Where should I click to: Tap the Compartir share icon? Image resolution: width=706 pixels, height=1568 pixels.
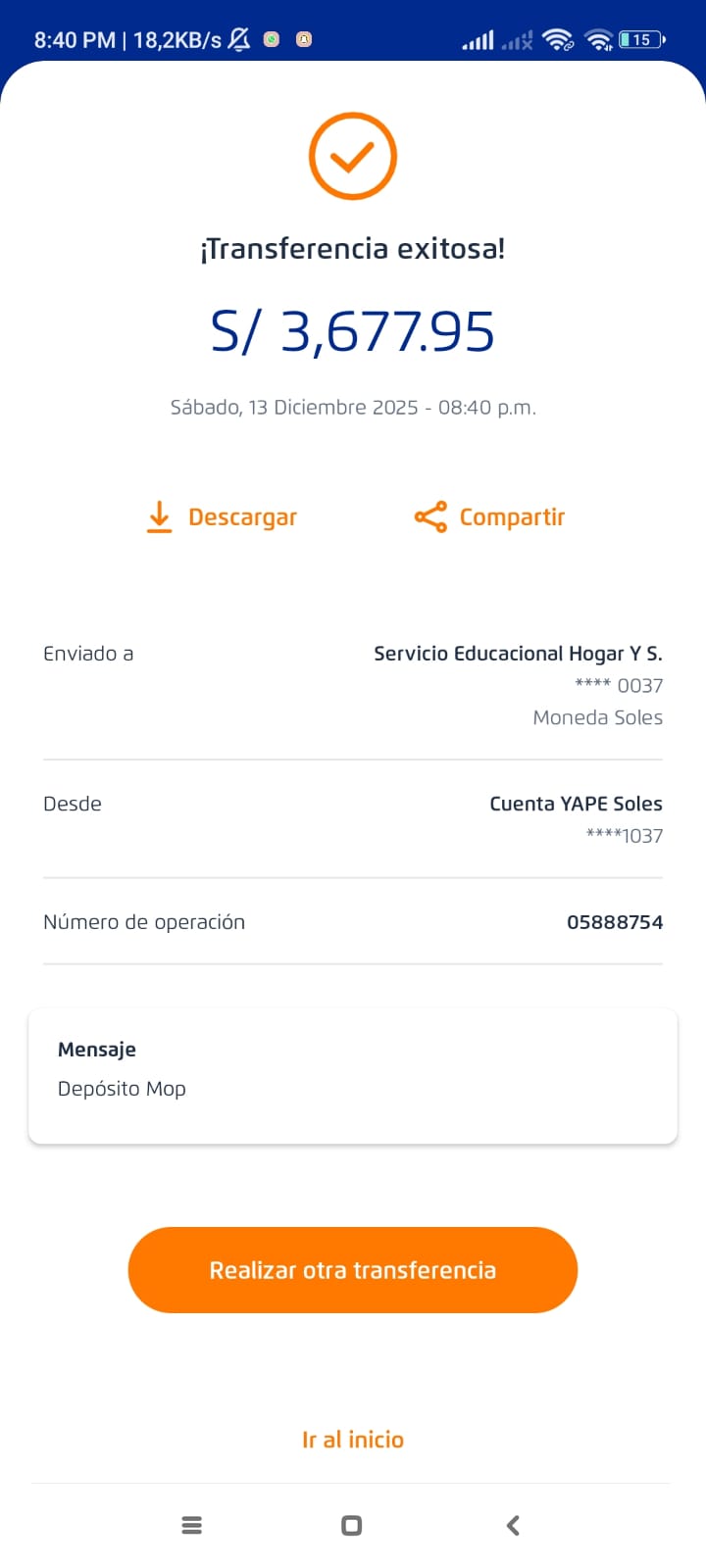pos(430,516)
